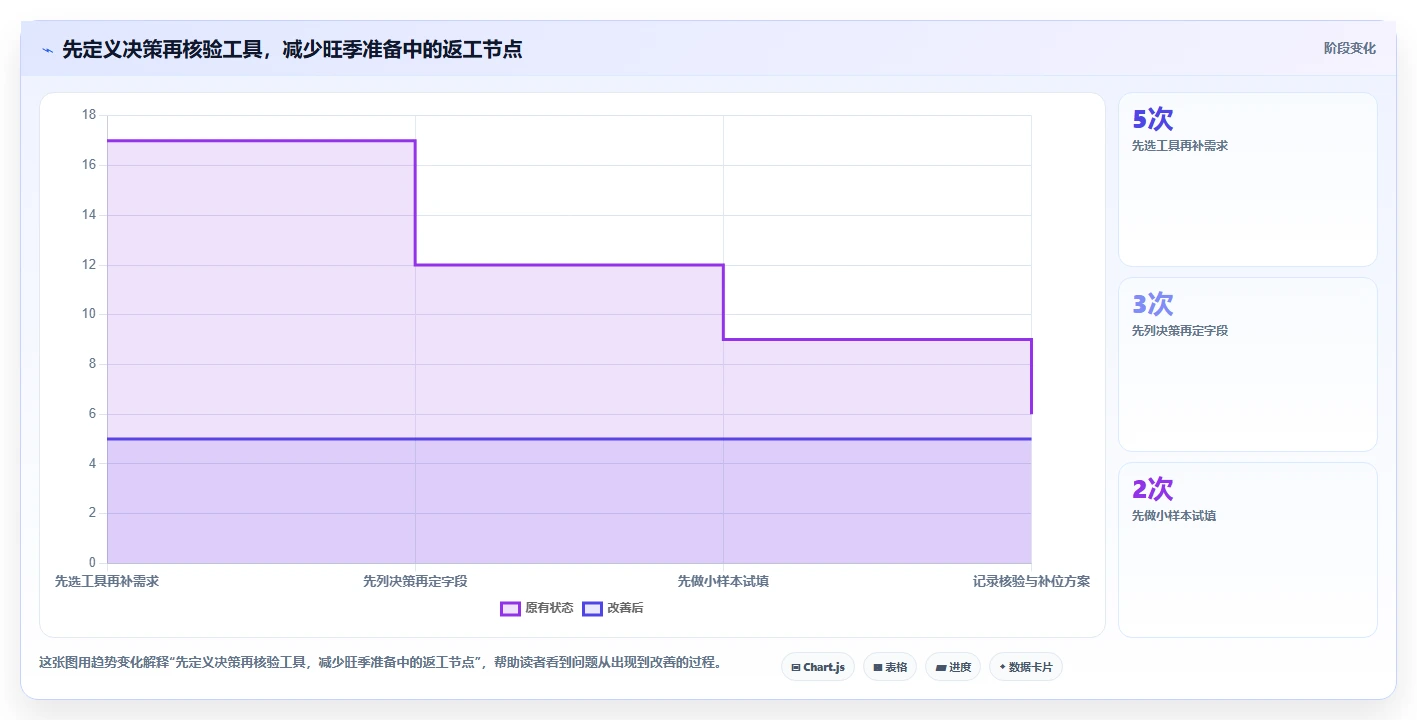Screen dimensions: 1417x720
Task: Click y-axis value 12
Action: coord(89,265)
